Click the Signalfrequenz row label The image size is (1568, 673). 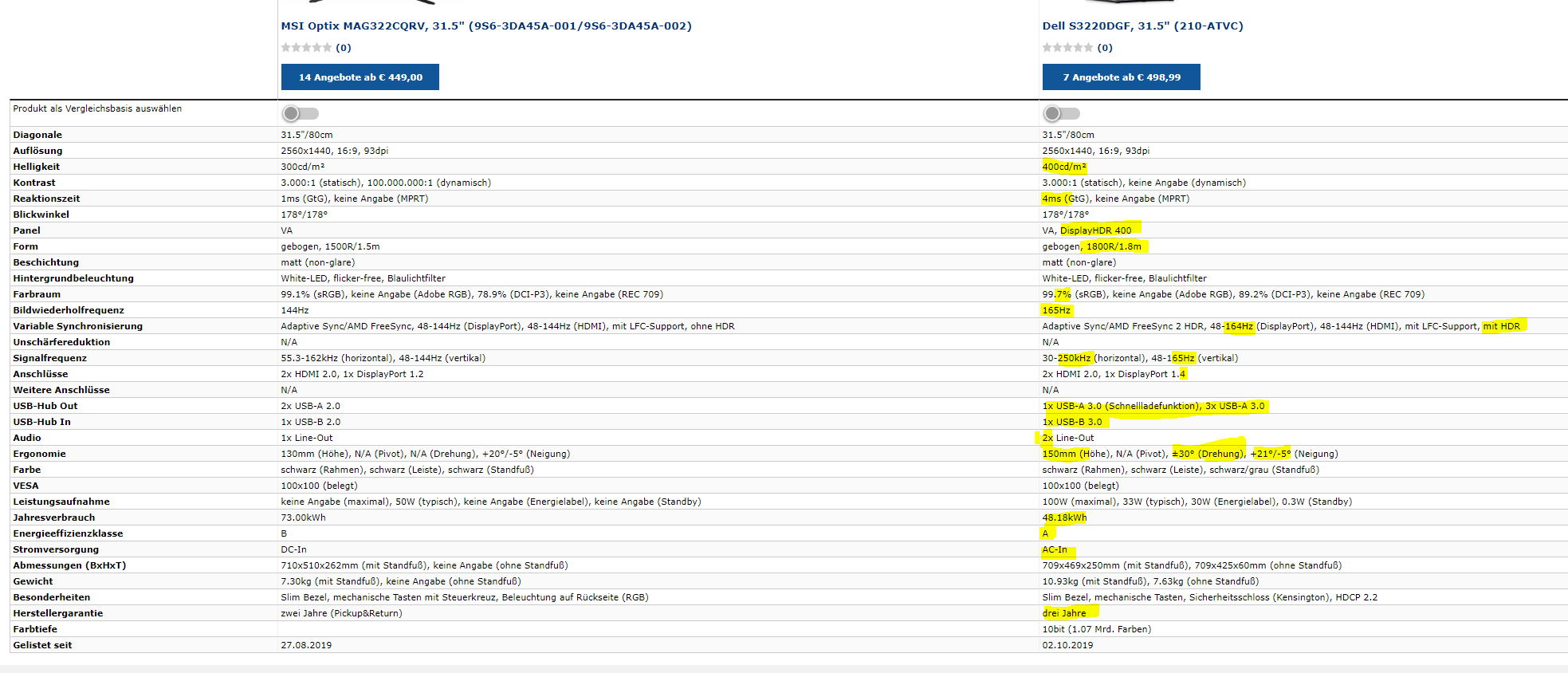(x=50, y=358)
